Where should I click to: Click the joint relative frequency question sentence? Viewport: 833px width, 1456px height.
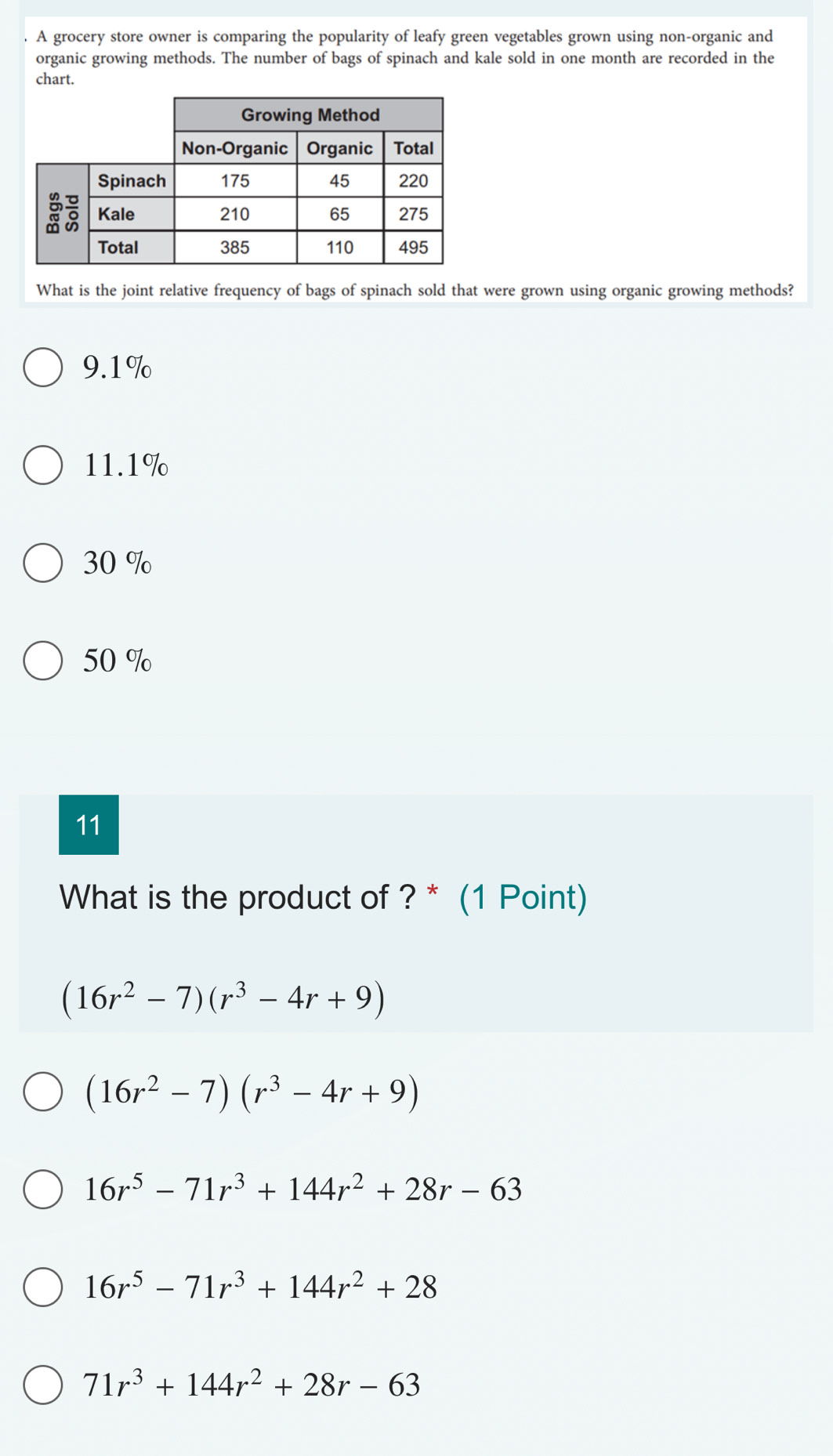tap(415, 291)
